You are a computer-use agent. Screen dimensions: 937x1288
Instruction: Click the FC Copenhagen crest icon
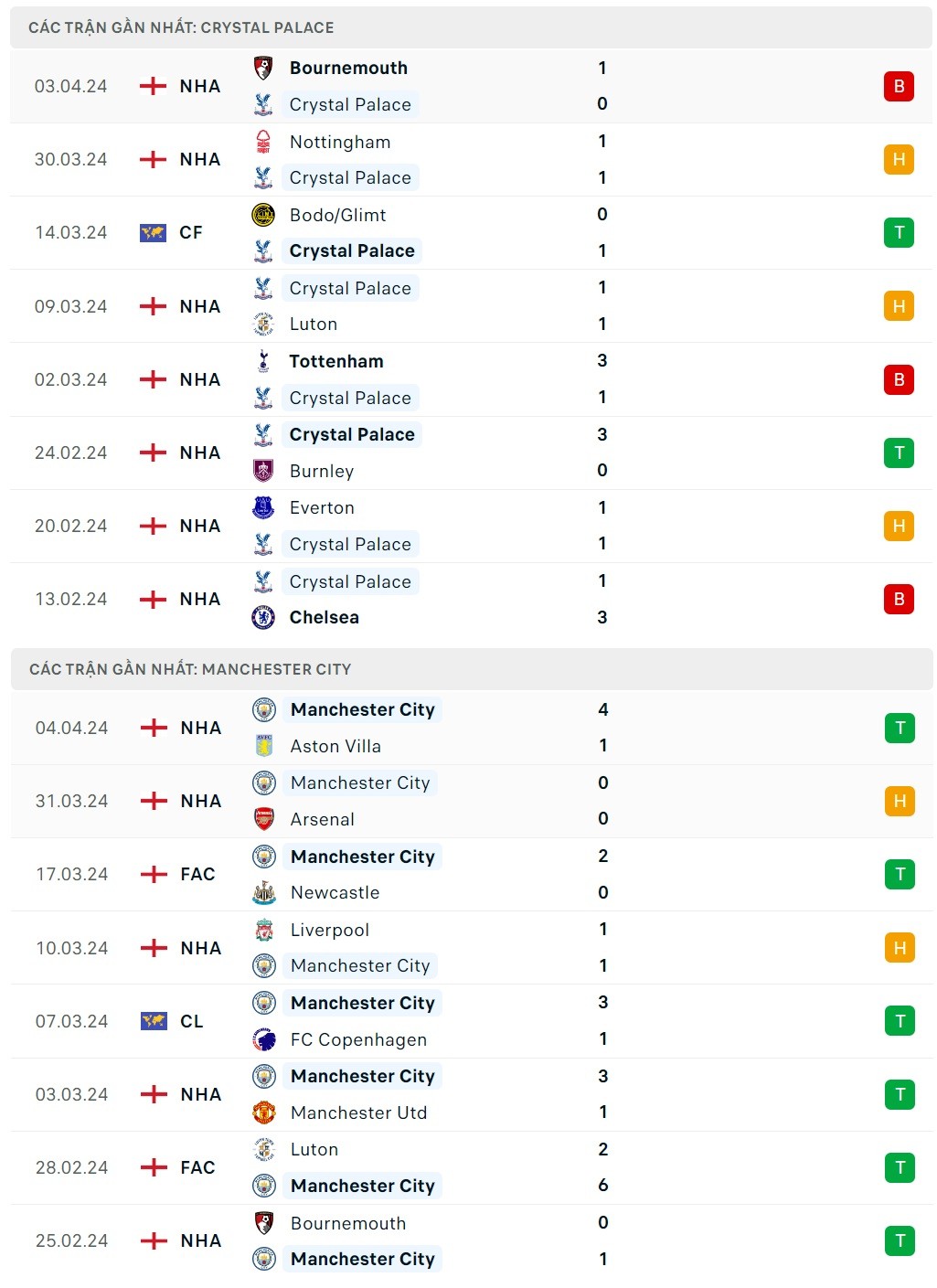pyautogui.click(x=264, y=1039)
